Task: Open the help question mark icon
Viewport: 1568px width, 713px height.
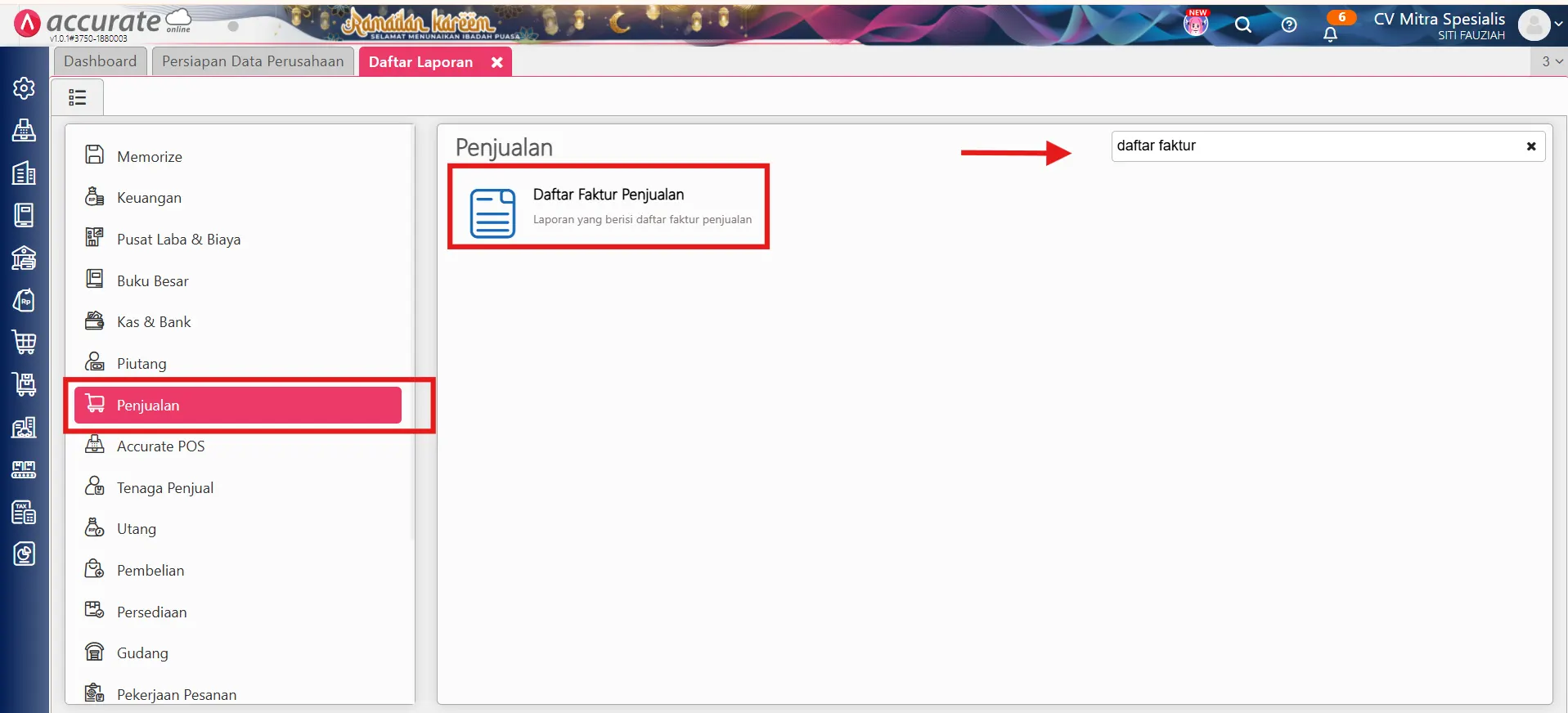Action: (1288, 25)
